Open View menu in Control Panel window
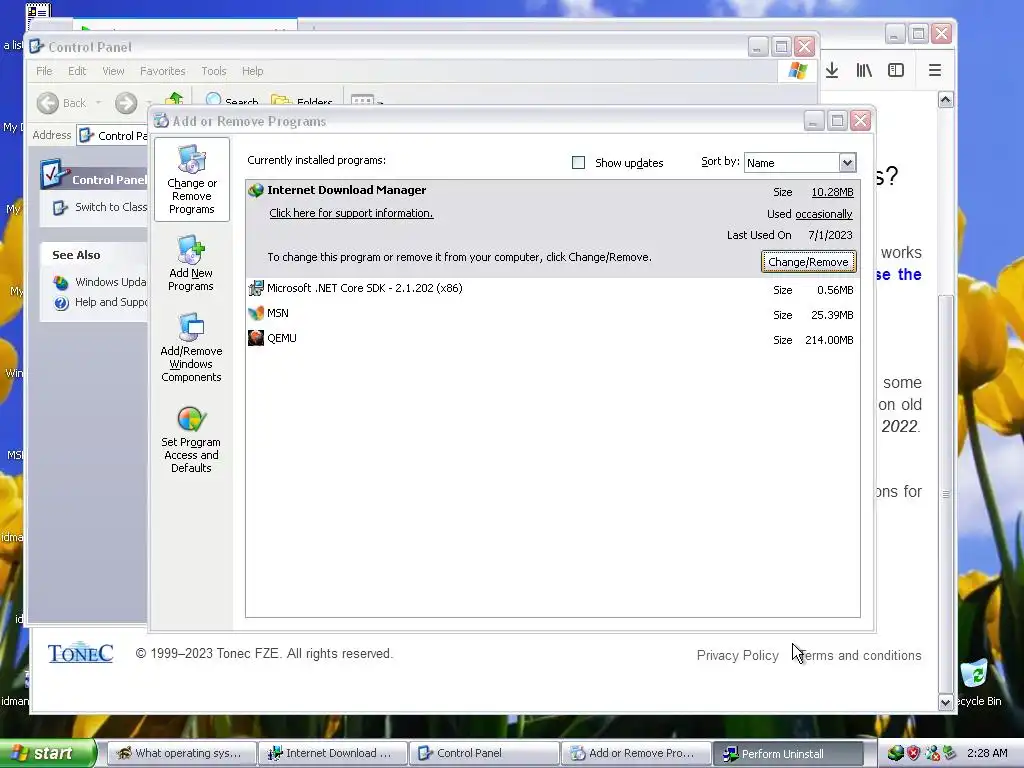The image size is (1024, 768). click(113, 71)
